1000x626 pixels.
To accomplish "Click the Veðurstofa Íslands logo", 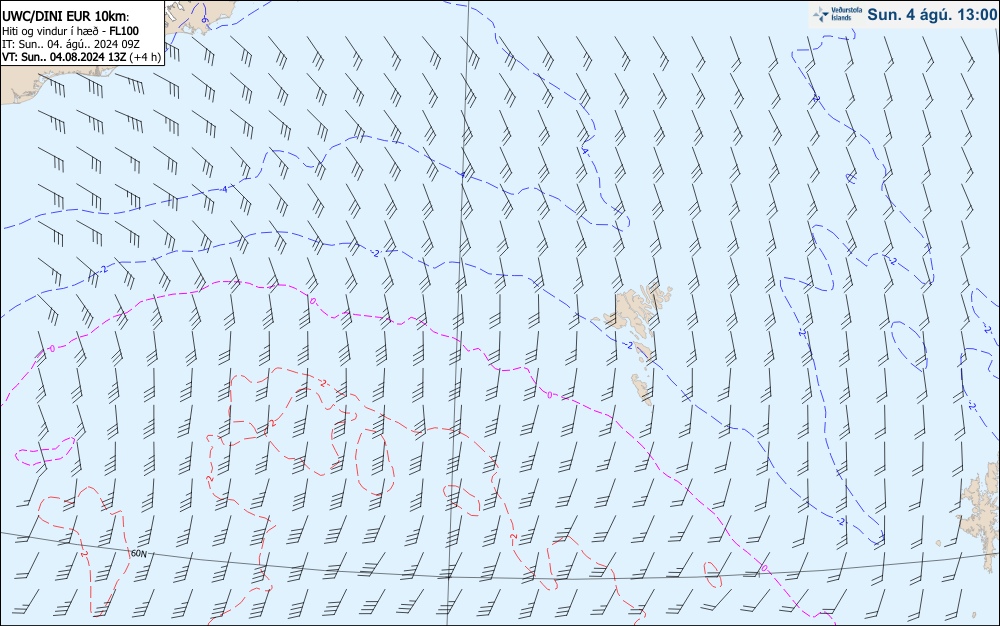I will tap(837, 14).
